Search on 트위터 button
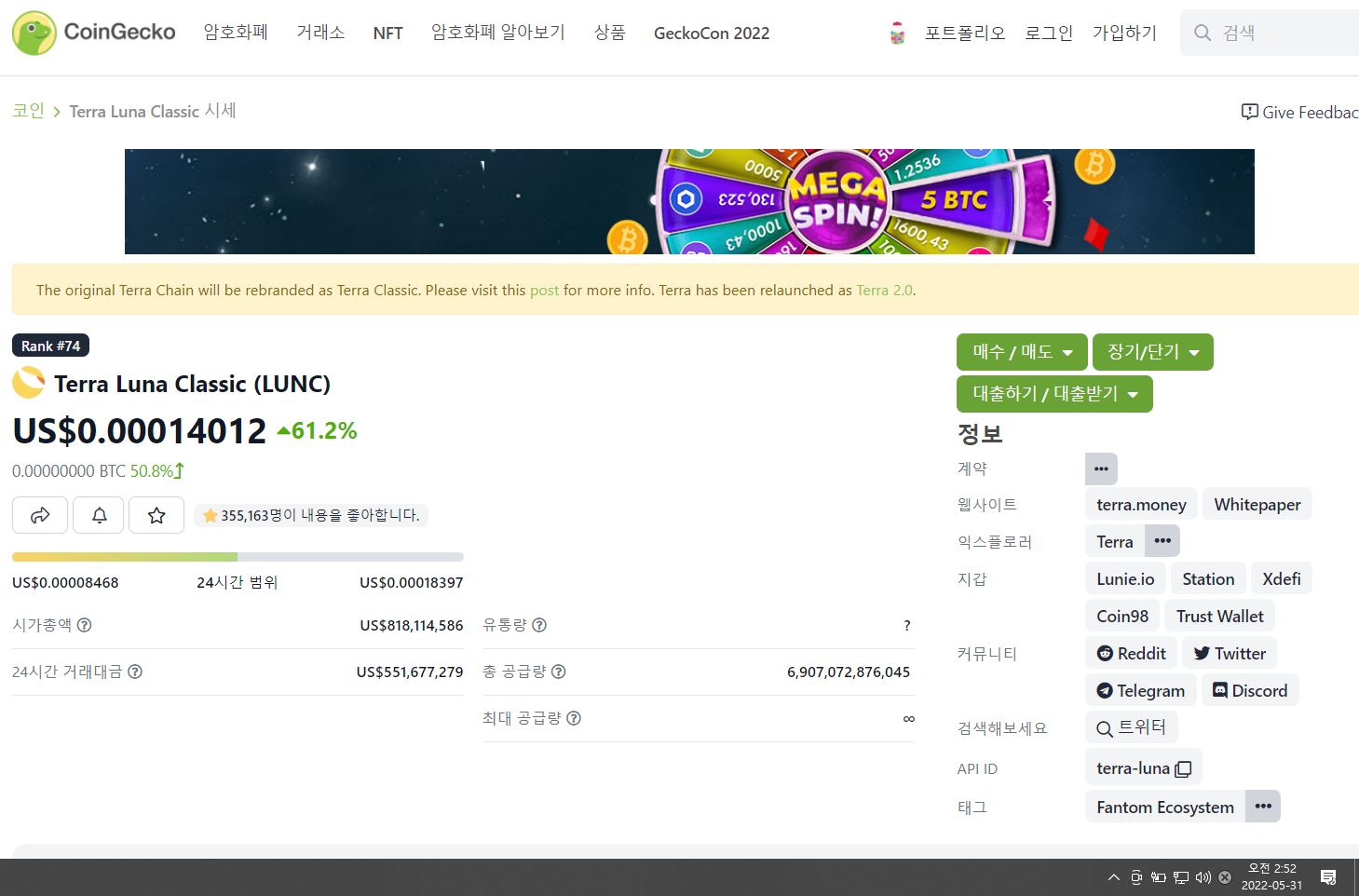 pyautogui.click(x=1132, y=727)
